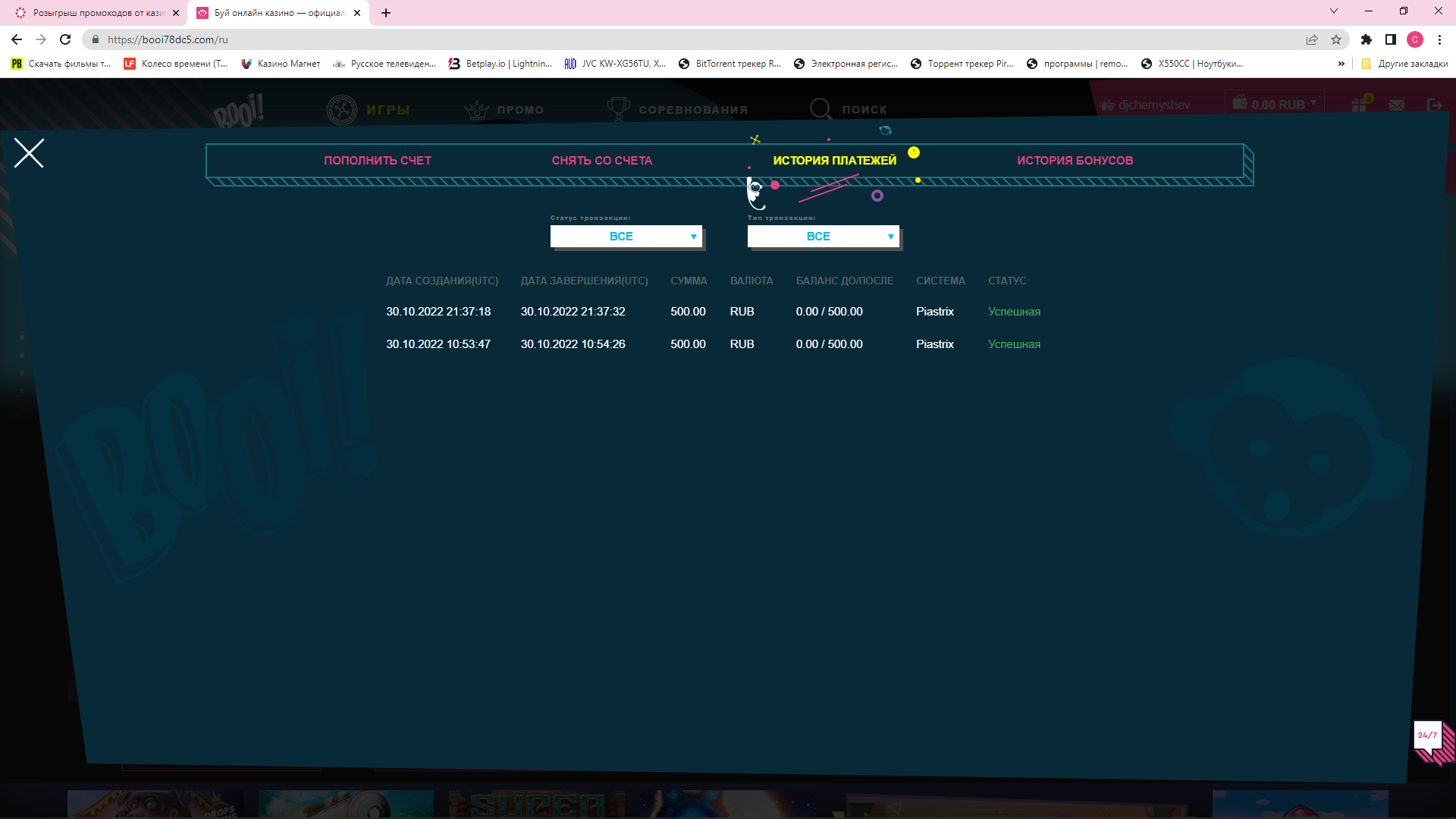Show more bookmarks chevron

1341,64
